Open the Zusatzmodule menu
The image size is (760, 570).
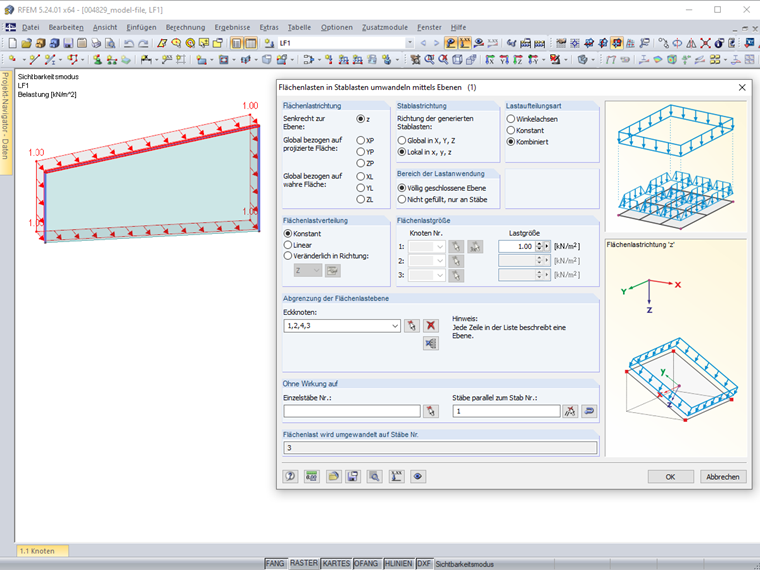pyautogui.click(x=385, y=28)
